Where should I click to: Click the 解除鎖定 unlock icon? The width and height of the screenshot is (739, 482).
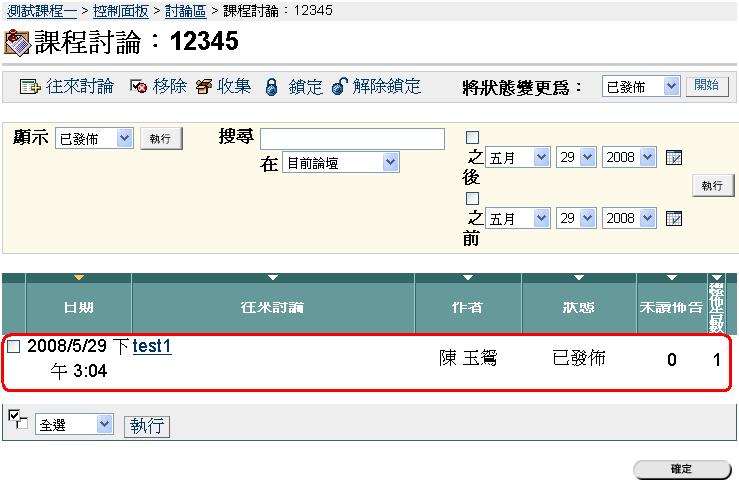[339, 87]
